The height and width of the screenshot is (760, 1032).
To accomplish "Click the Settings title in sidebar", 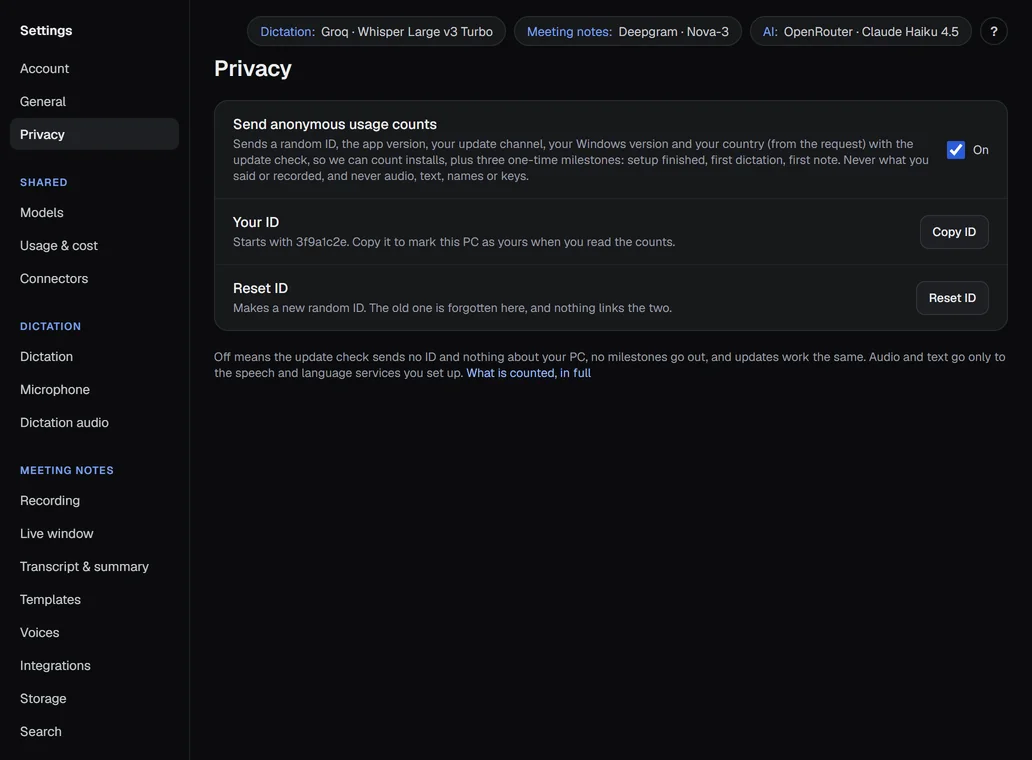I will pos(46,30).
